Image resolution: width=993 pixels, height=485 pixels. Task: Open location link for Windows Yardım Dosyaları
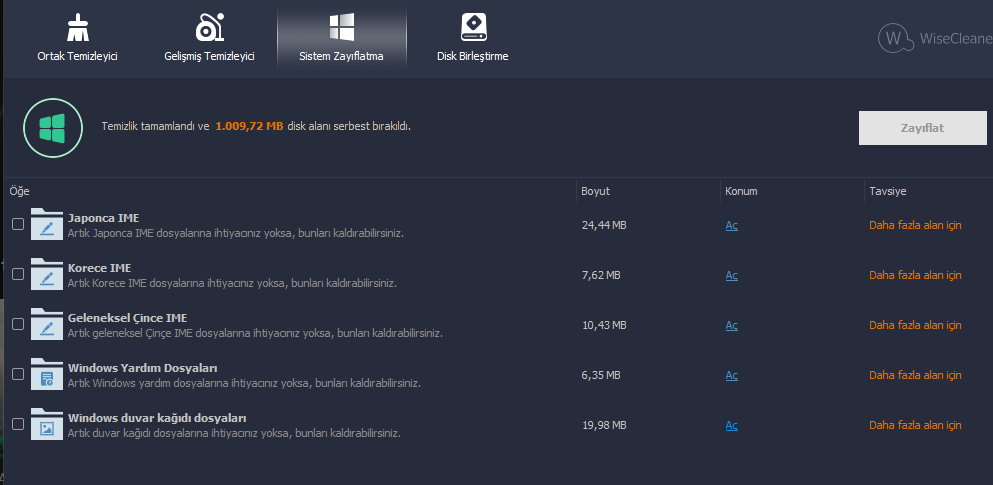click(x=731, y=375)
